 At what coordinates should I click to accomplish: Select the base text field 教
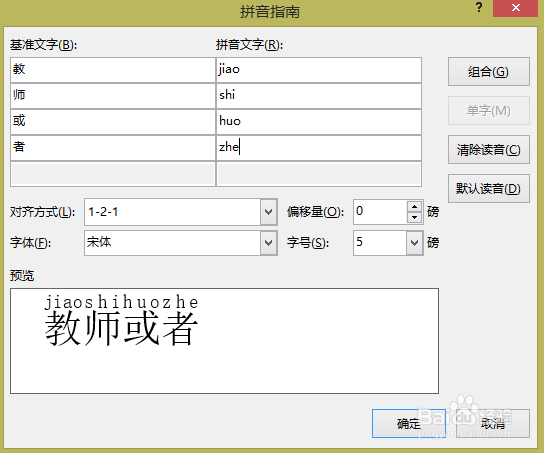(113, 70)
